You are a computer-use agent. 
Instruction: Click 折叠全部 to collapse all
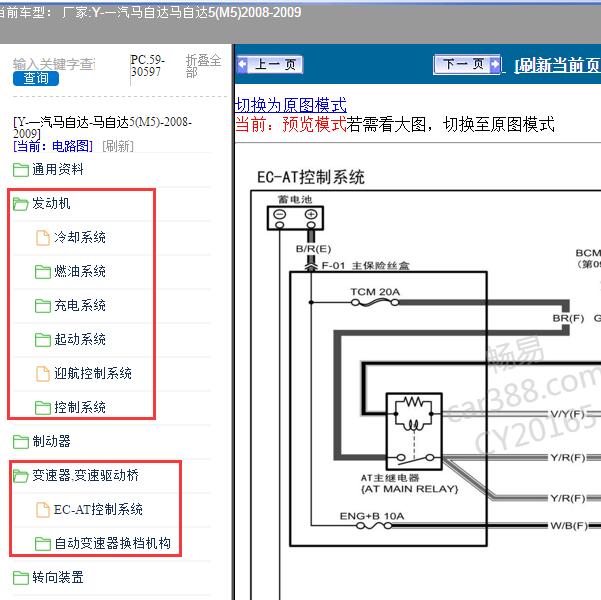pos(204,66)
